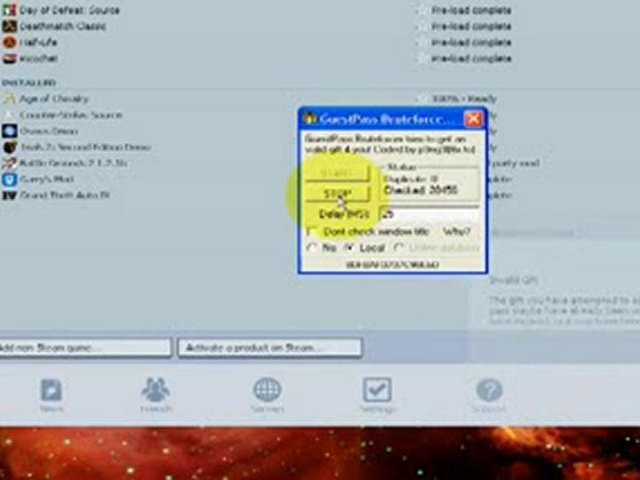This screenshot has height=480, width=640.
Task: Click the Day of Defeat: Source icon
Action: pyautogui.click(x=9, y=11)
